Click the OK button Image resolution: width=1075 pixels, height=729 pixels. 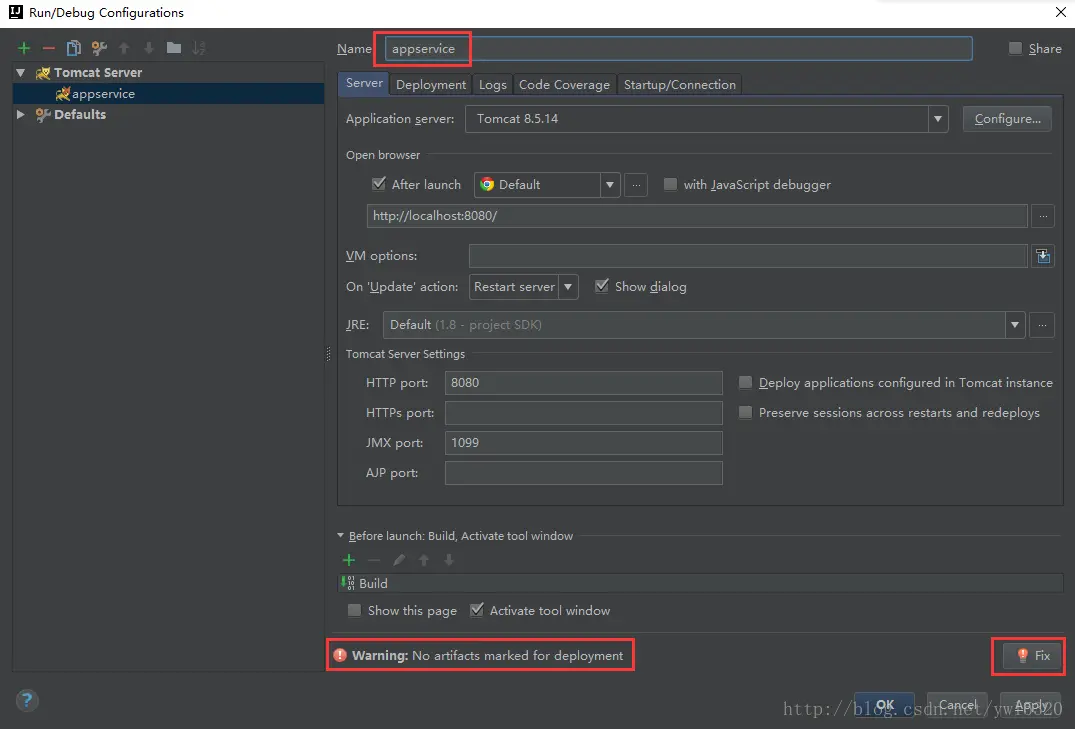(x=884, y=705)
